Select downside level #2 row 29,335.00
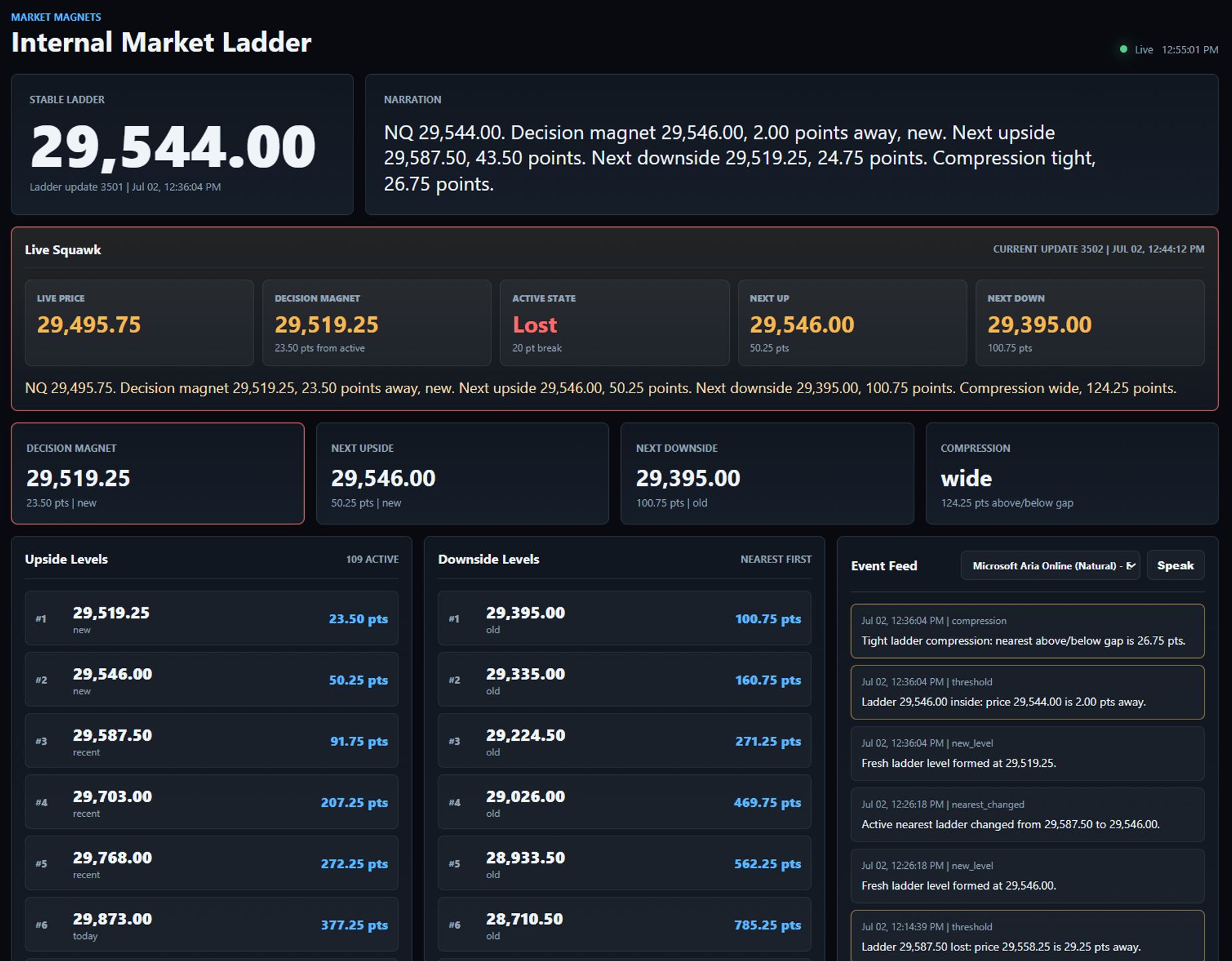This screenshot has width=1232, height=961. click(x=624, y=679)
